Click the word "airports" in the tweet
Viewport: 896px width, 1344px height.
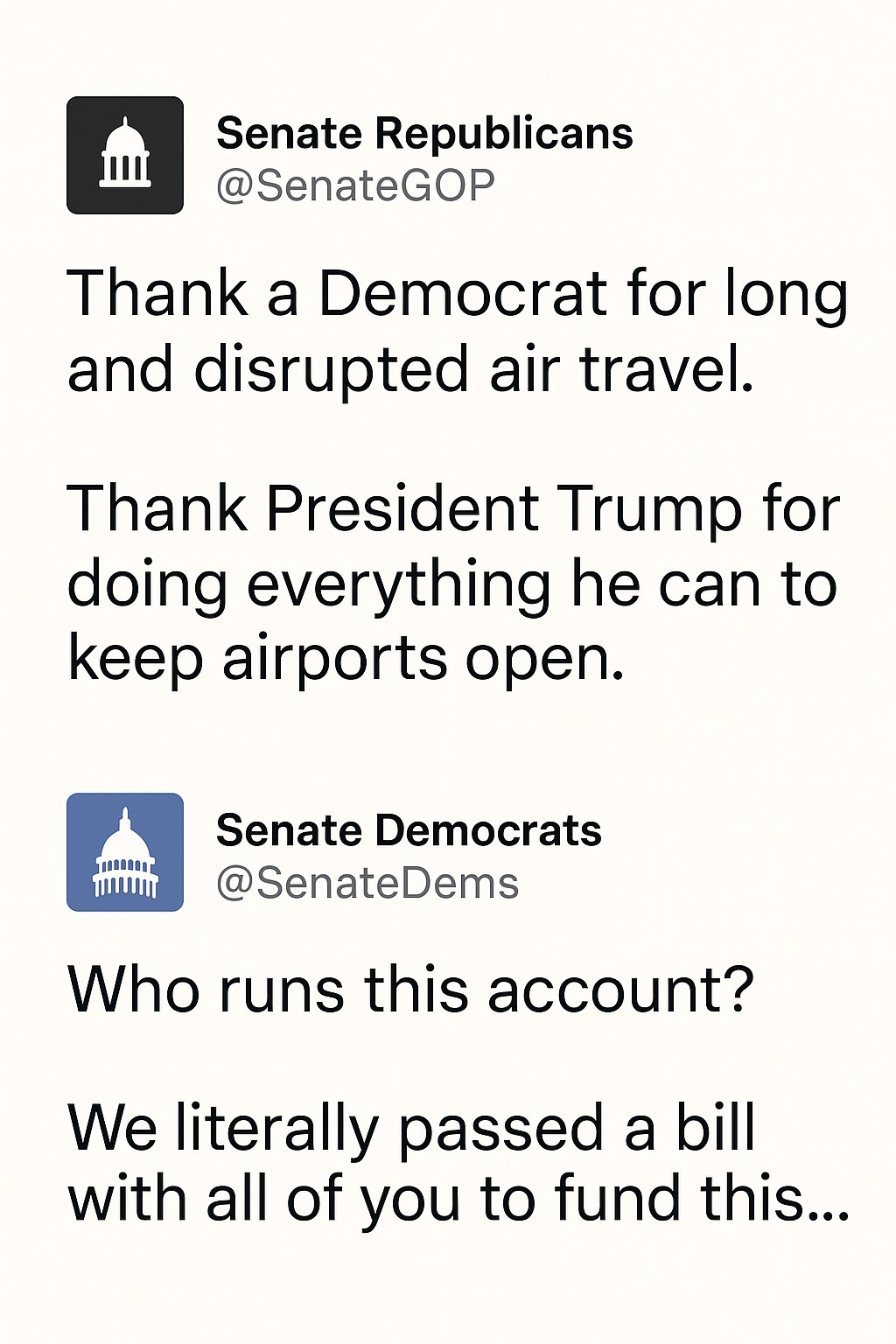pyautogui.click(x=335, y=660)
